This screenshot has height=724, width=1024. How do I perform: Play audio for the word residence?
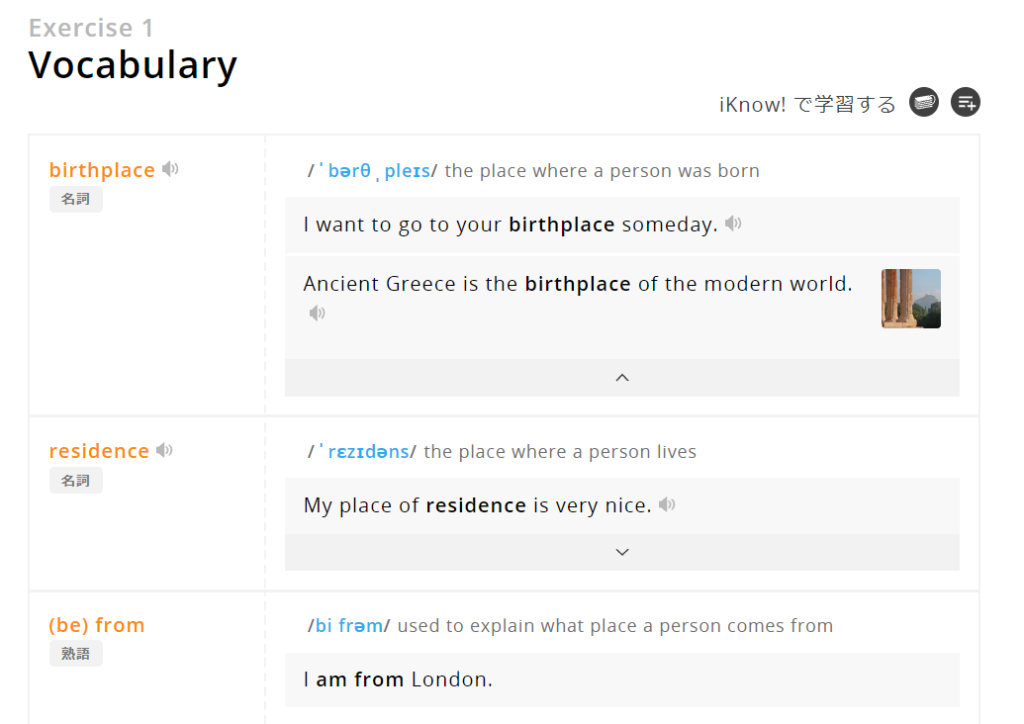[x=165, y=450]
